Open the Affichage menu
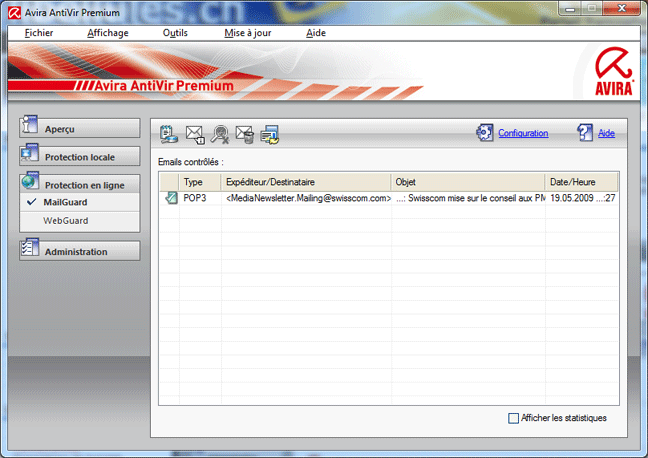The width and height of the screenshot is (648, 458). click(108, 33)
